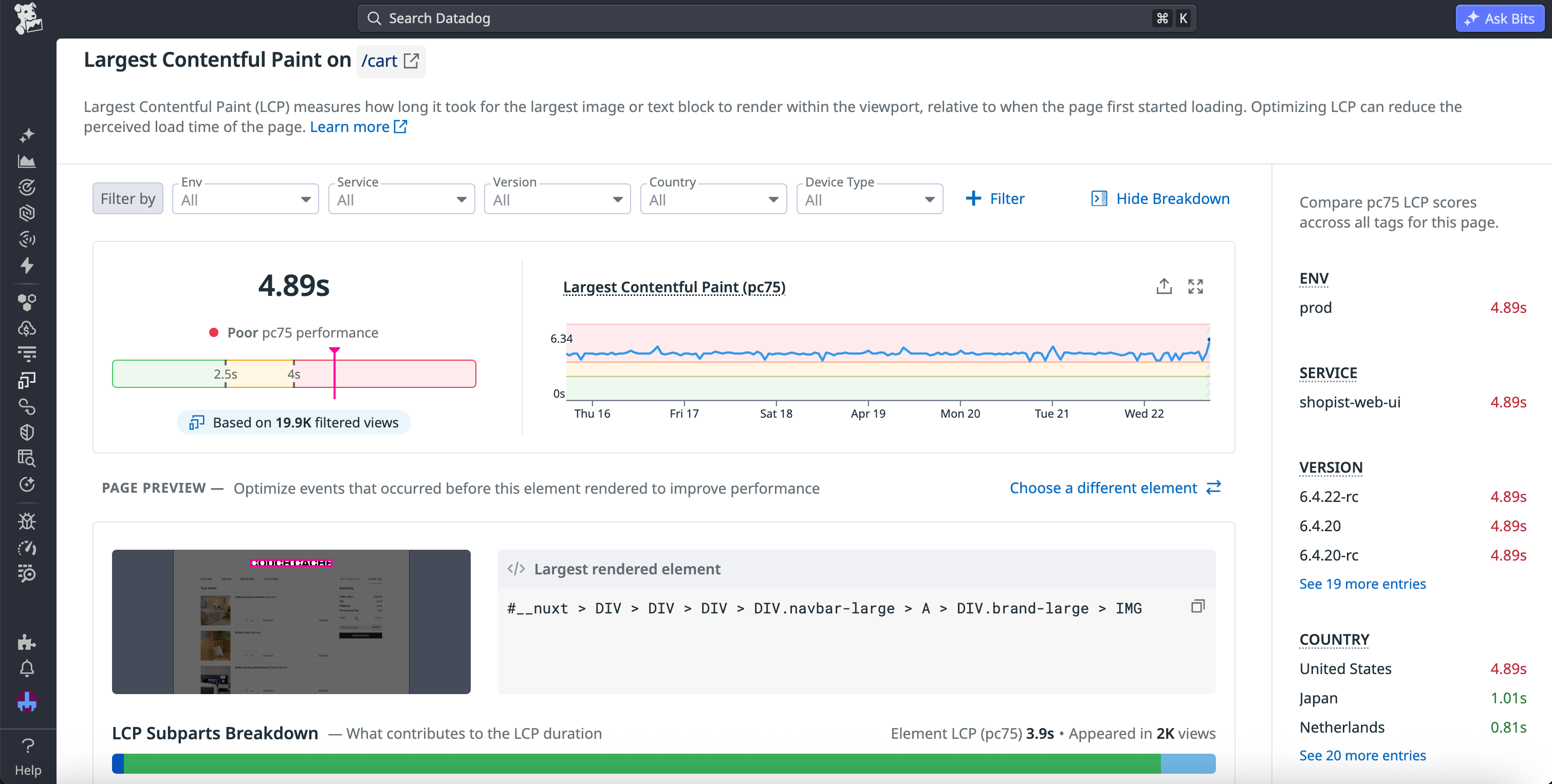Open Help at the sidebar bottom

[28, 756]
